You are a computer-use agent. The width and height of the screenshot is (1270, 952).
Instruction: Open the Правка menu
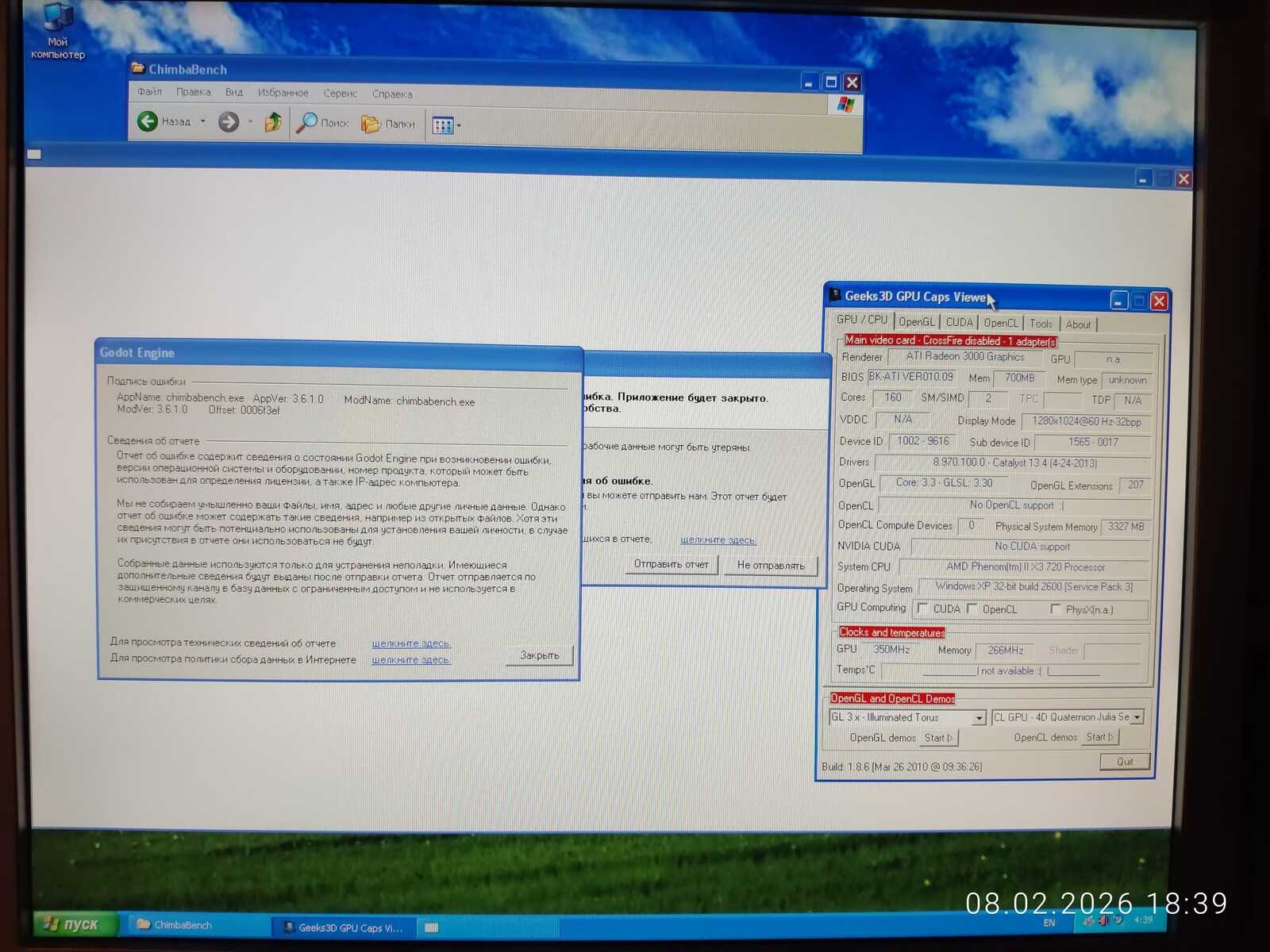click(x=194, y=92)
